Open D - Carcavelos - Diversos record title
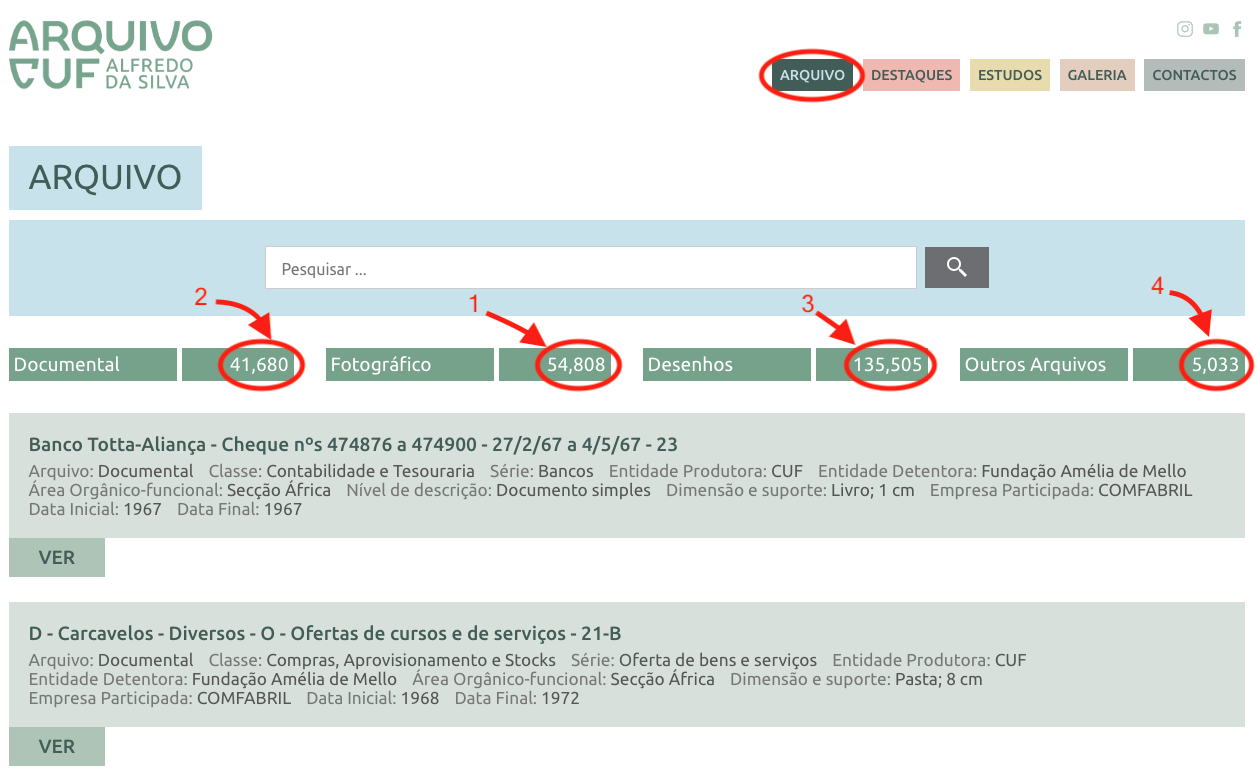 (x=325, y=633)
